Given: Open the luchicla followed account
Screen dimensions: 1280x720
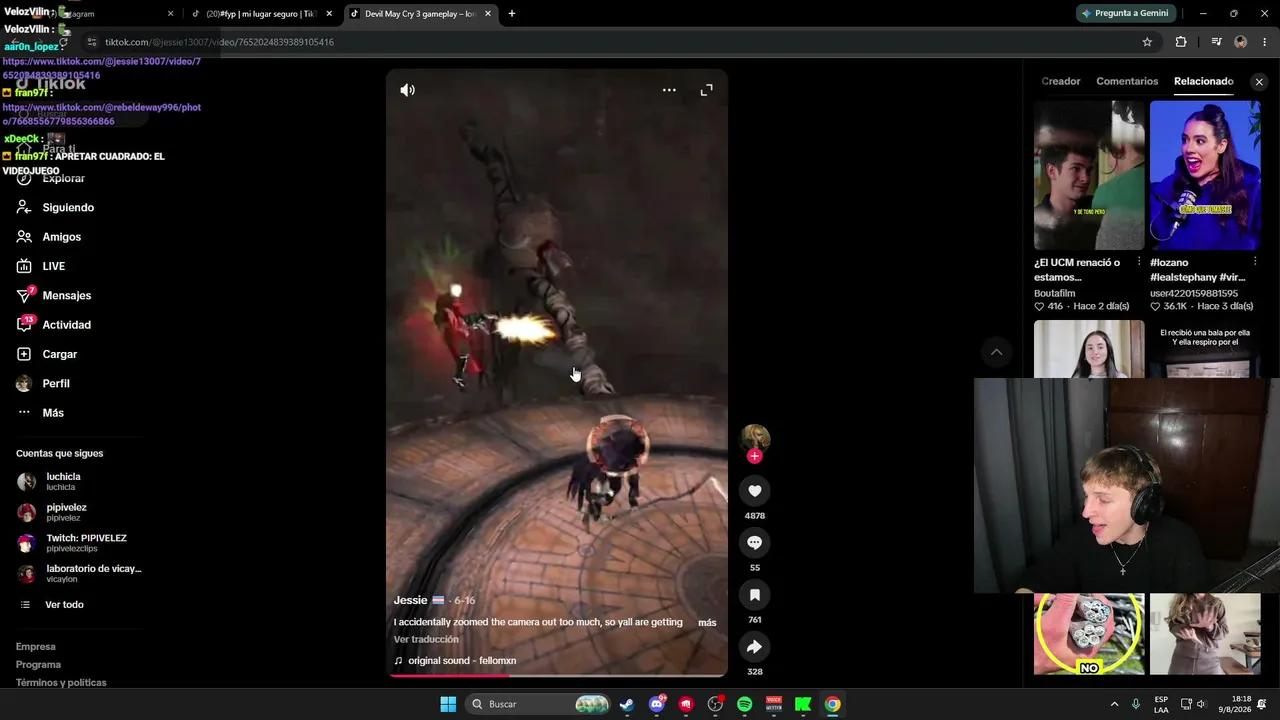Looking at the screenshot, I should pos(63,481).
